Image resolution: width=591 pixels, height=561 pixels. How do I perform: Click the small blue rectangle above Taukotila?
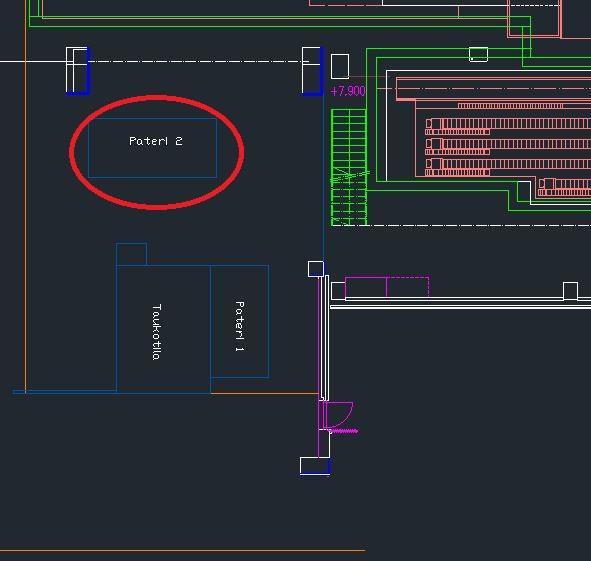click(x=132, y=254)
